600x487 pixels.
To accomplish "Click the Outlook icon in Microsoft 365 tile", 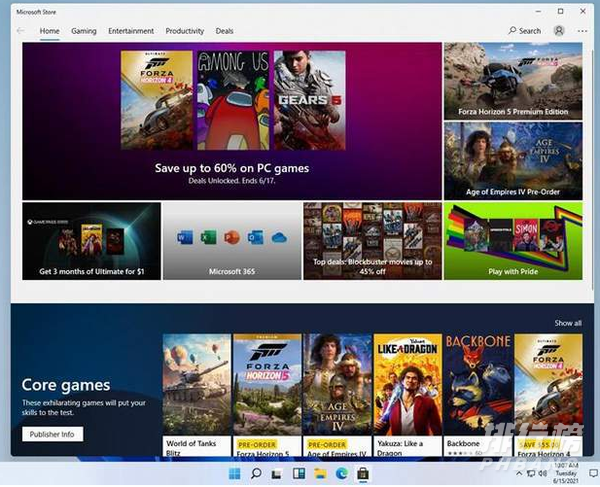I will coord(255,238).
